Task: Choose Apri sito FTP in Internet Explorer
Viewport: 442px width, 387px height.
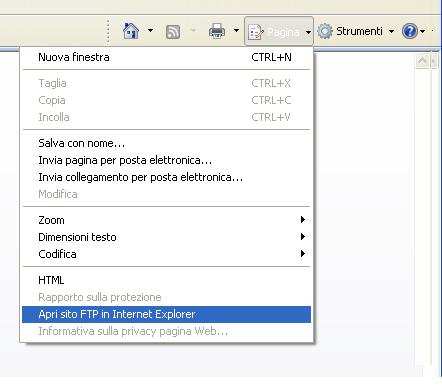Action: point(166,314)
